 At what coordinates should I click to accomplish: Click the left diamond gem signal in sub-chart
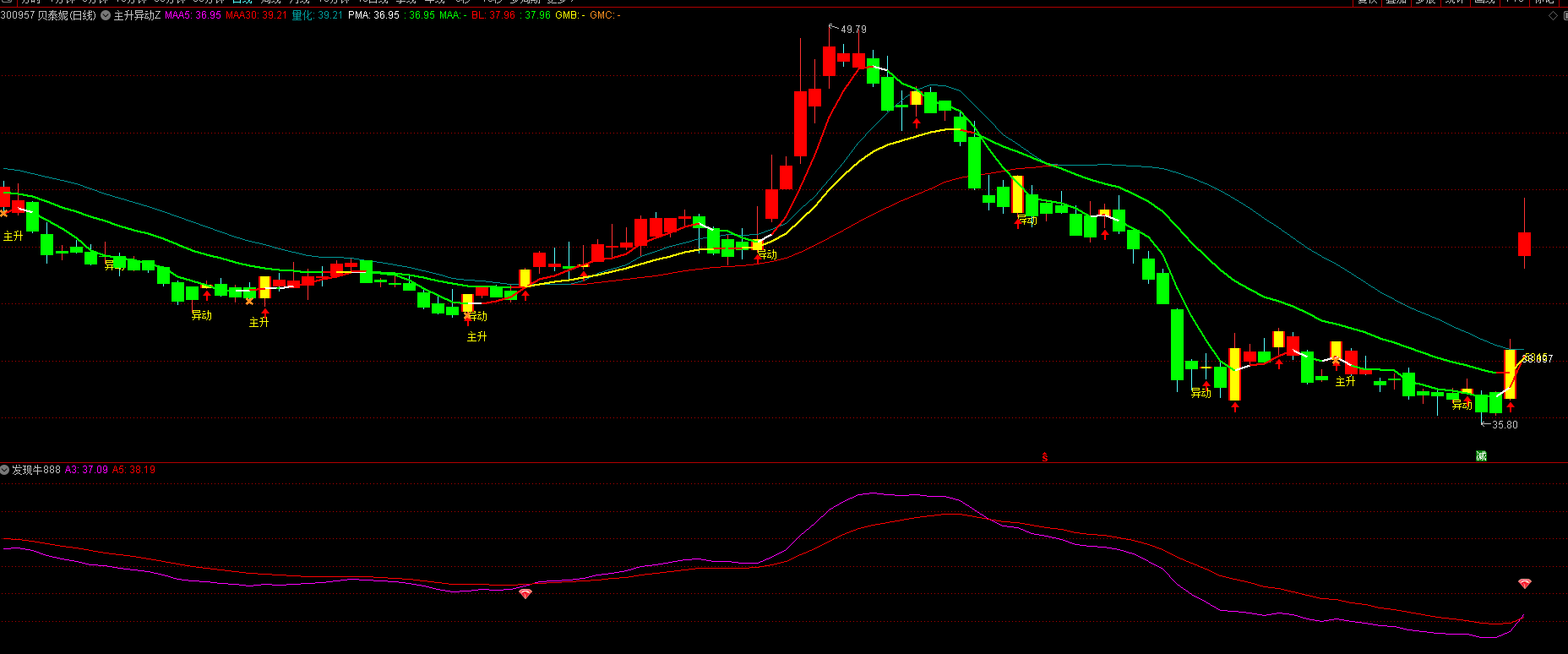(x=525, y=594)
